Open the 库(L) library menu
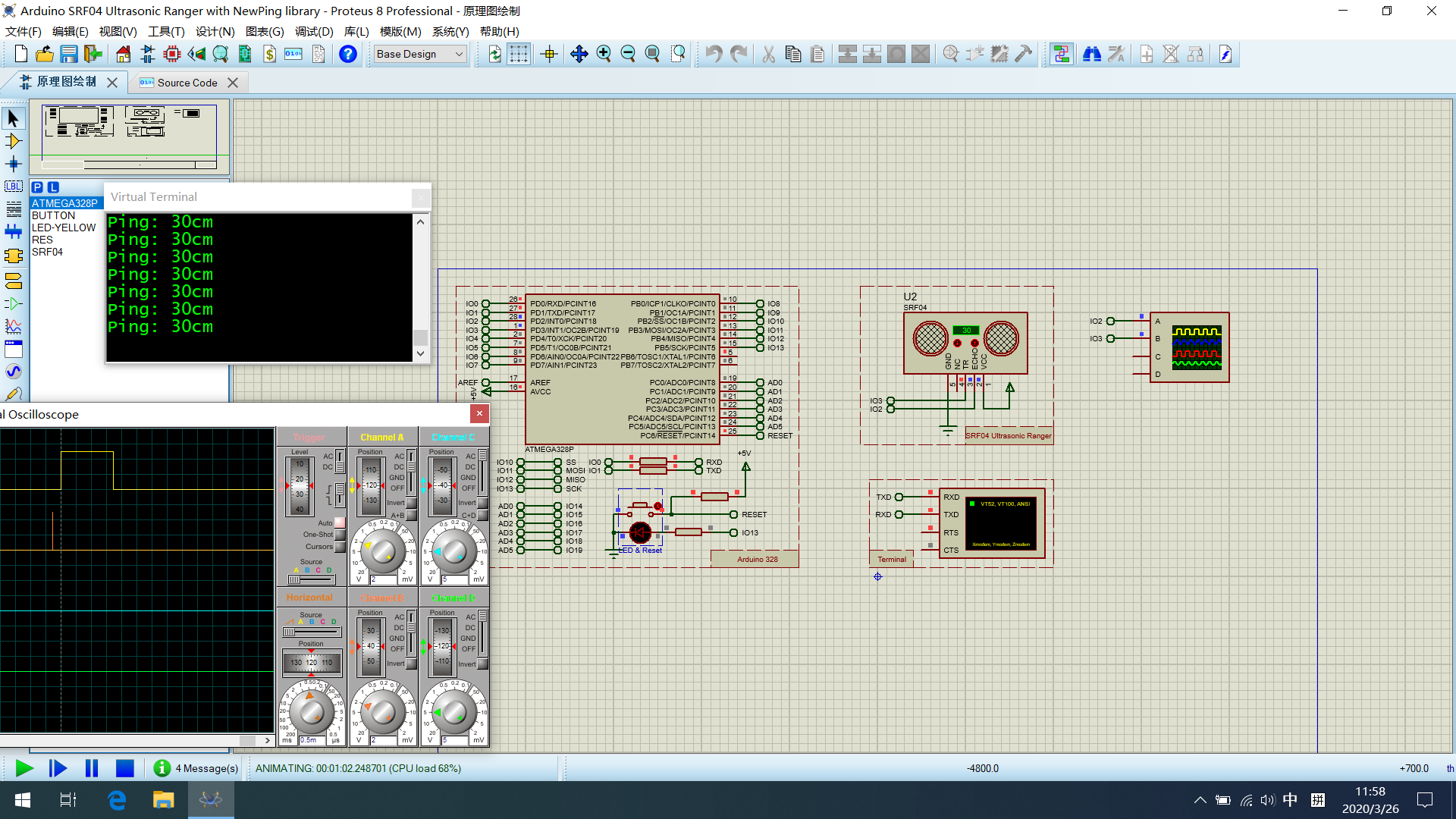Viewport: 1456px width, 819px height. click(356, 31)
